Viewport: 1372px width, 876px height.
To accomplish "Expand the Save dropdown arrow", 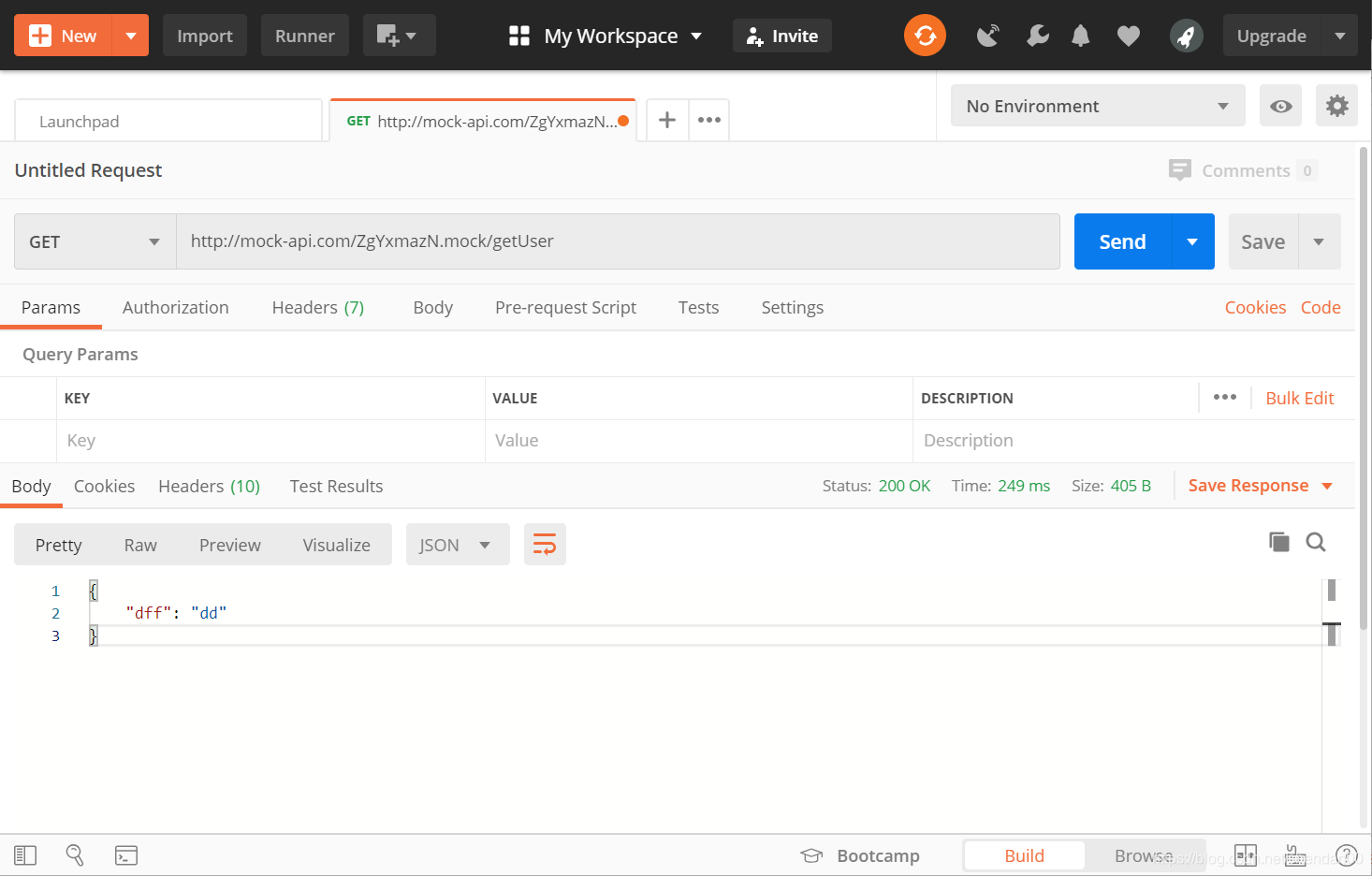I will click(1319, 241).
